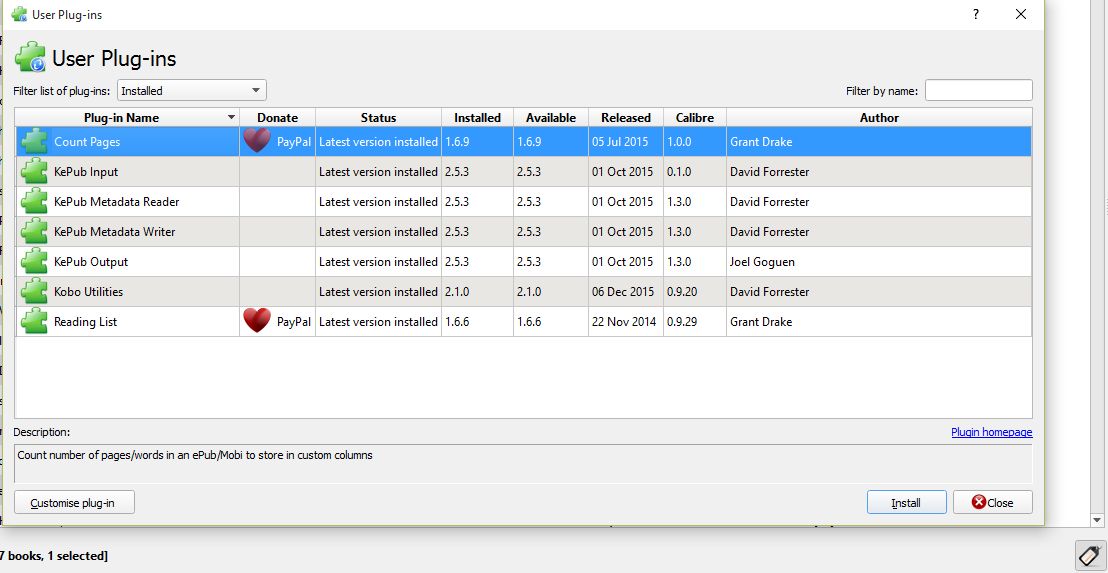
Task: Click the plug-in description text box
Action: coord(523,463)
